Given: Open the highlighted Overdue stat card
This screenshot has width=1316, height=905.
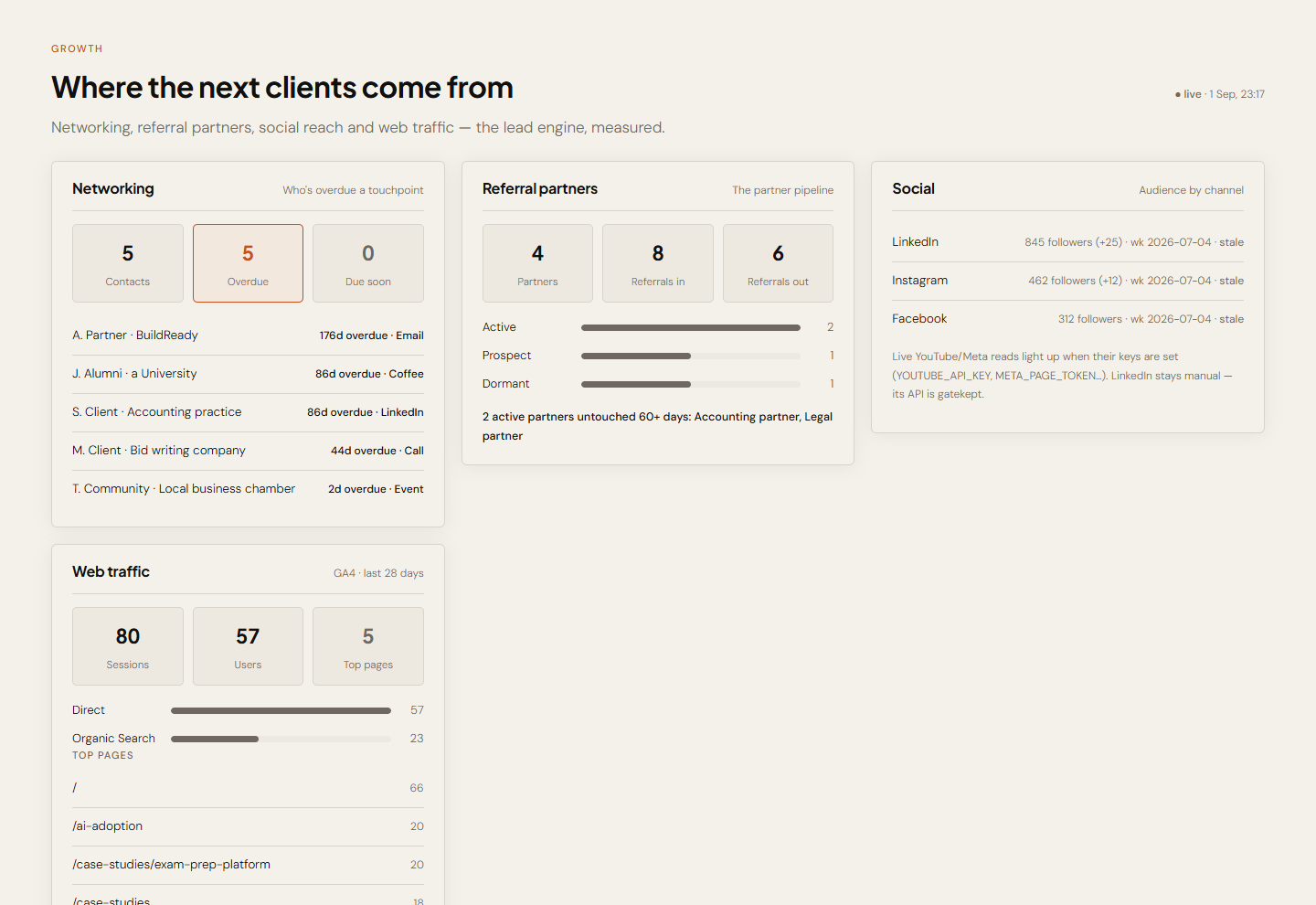Looking at the screenshot, I should [248, 263].
